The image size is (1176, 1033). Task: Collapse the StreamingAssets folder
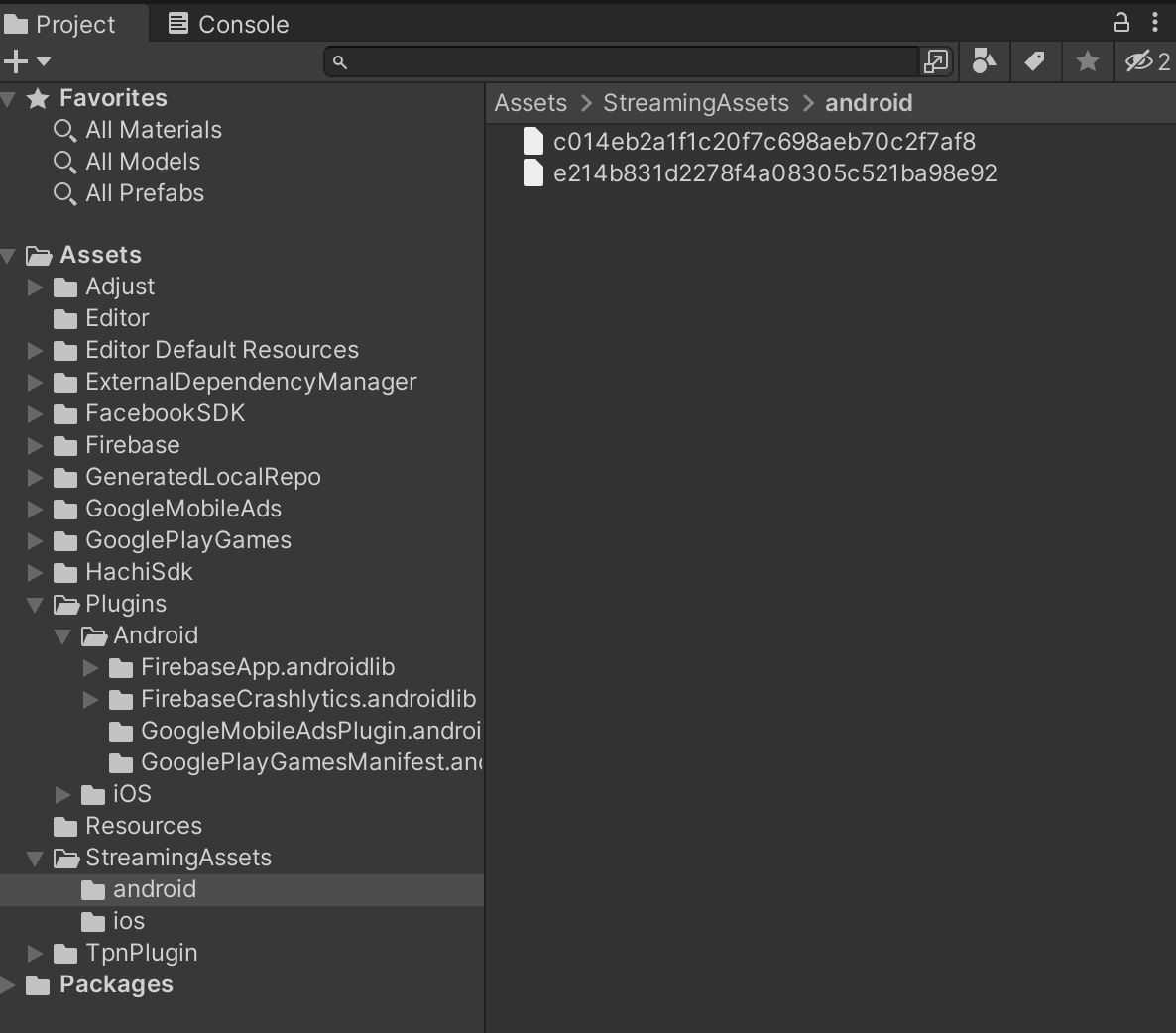coord(35,859)
